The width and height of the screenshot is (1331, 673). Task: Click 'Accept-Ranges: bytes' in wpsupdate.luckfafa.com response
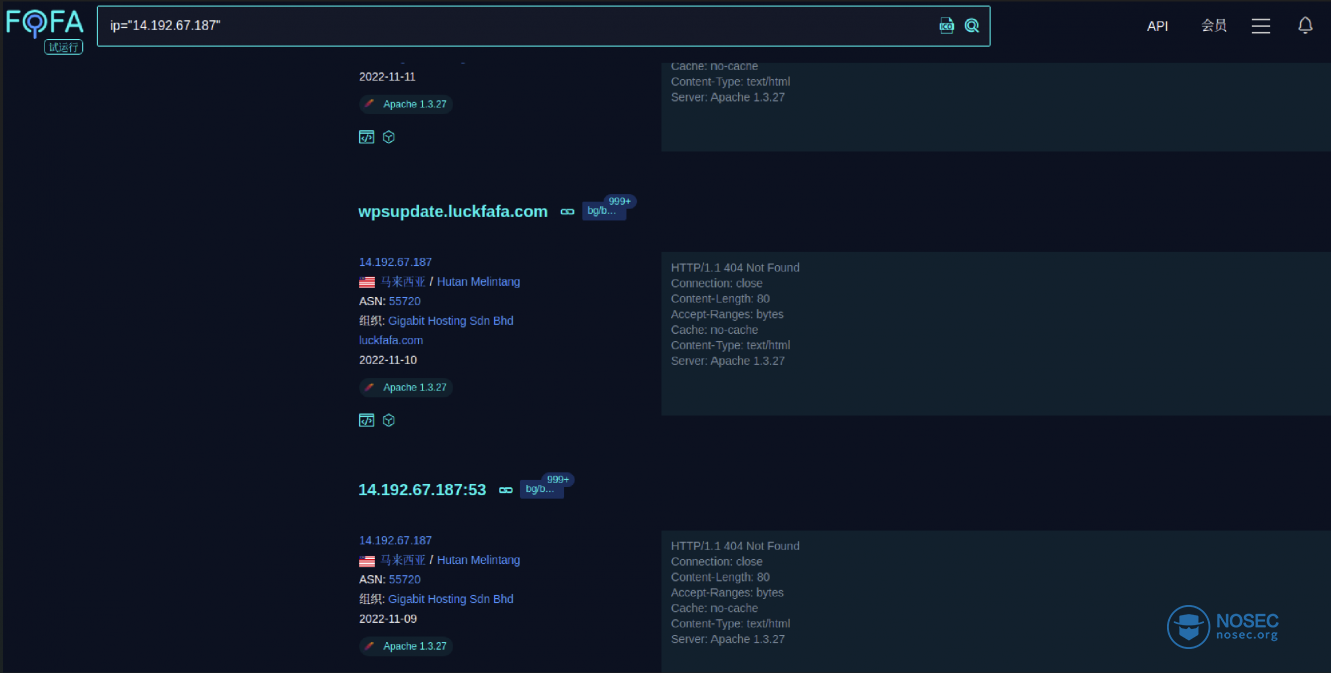(727, 314)
